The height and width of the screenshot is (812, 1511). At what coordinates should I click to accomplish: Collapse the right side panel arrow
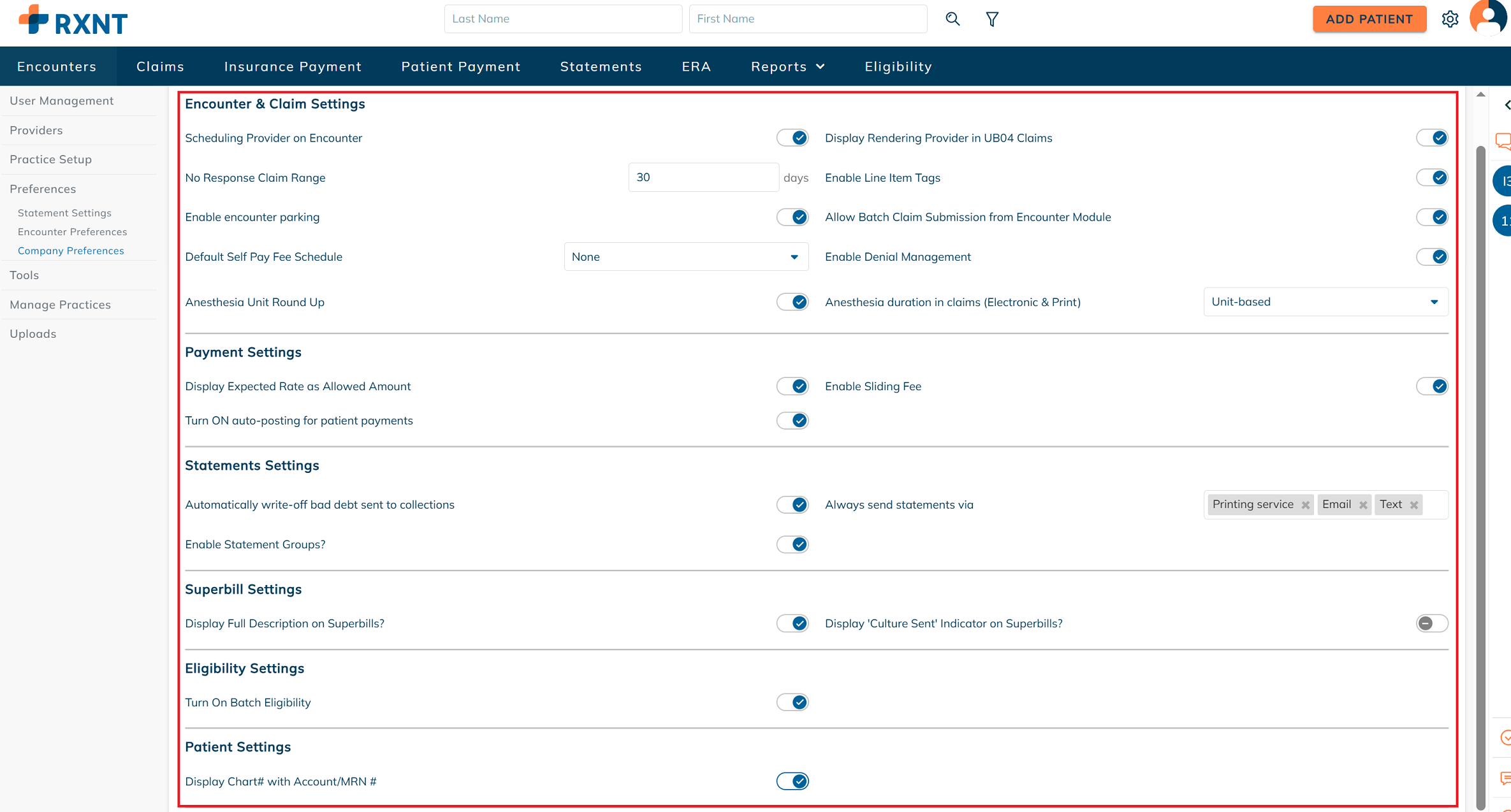click(x=1507, y=105)
